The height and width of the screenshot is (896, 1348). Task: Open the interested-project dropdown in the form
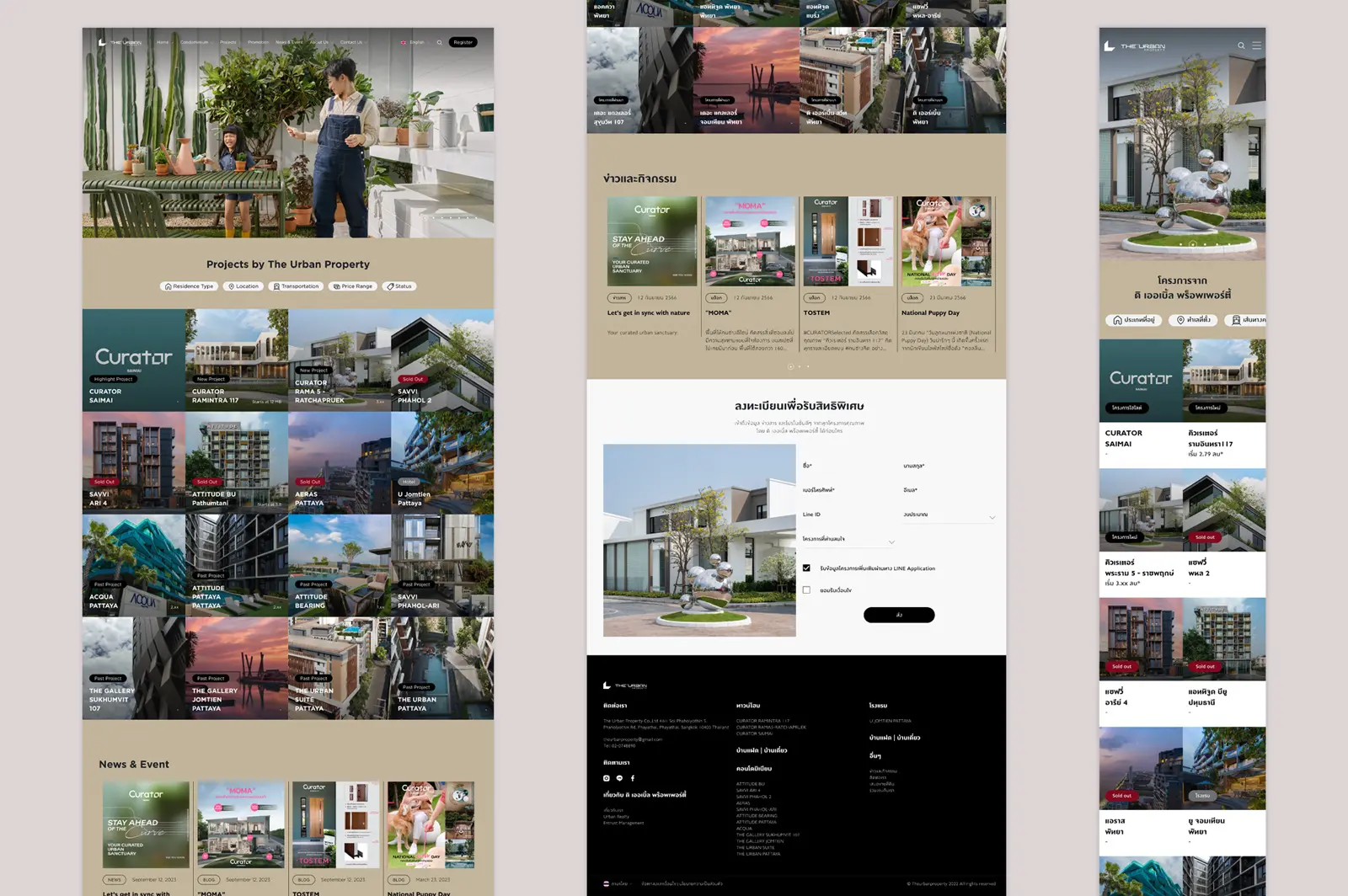coord(848,540)
